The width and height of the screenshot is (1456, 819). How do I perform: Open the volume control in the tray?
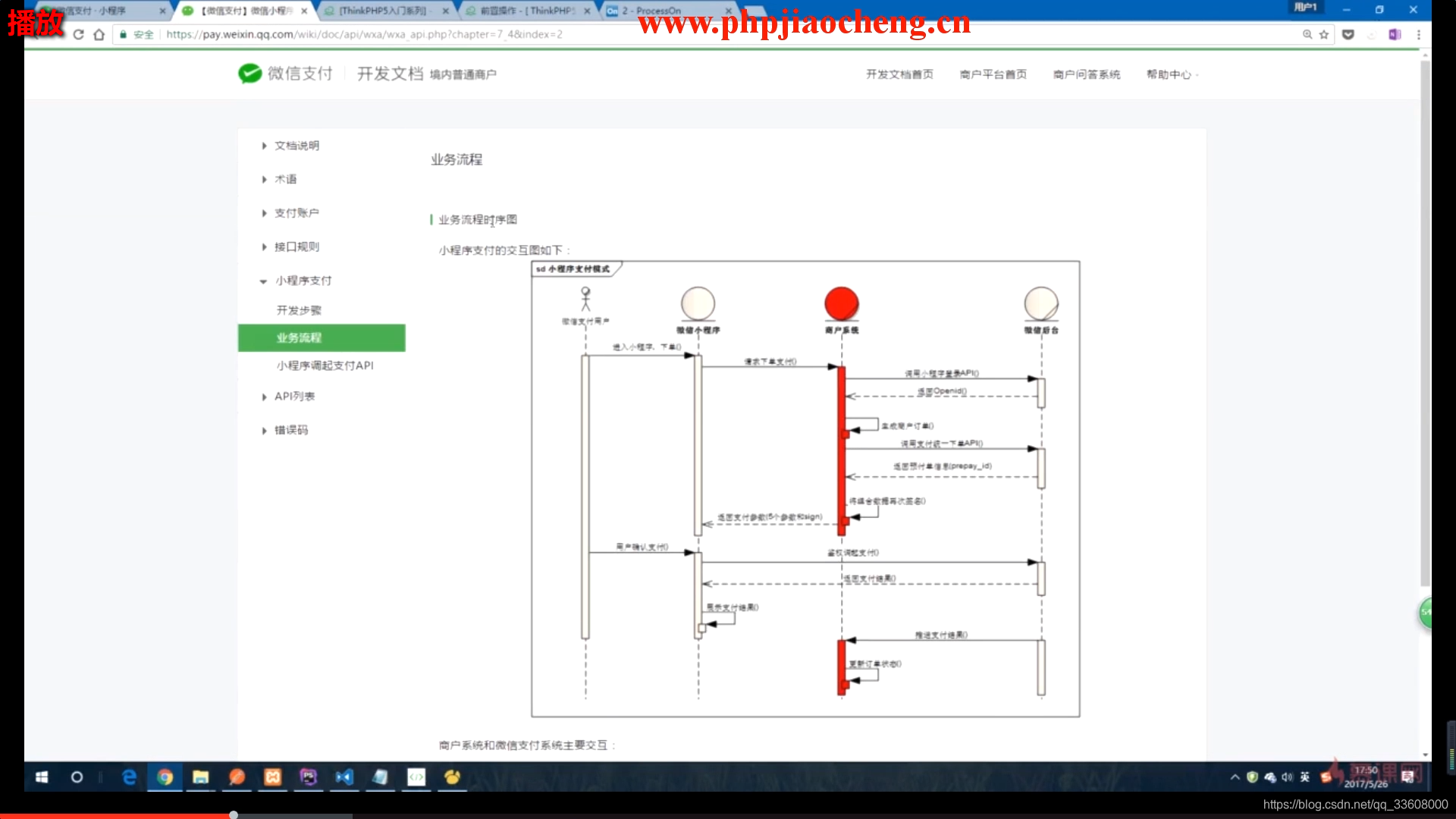coord(1287,777)
